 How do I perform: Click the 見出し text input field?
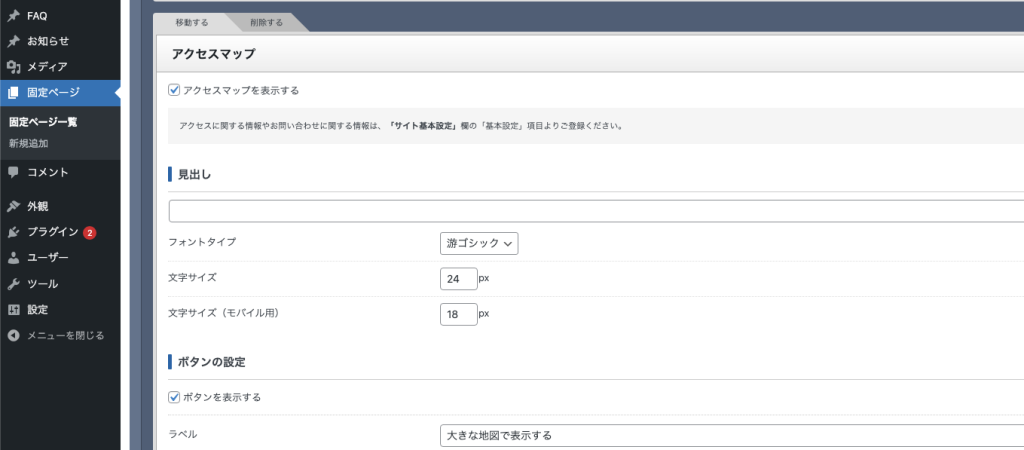pyautogui.click(x=596, y=212)
